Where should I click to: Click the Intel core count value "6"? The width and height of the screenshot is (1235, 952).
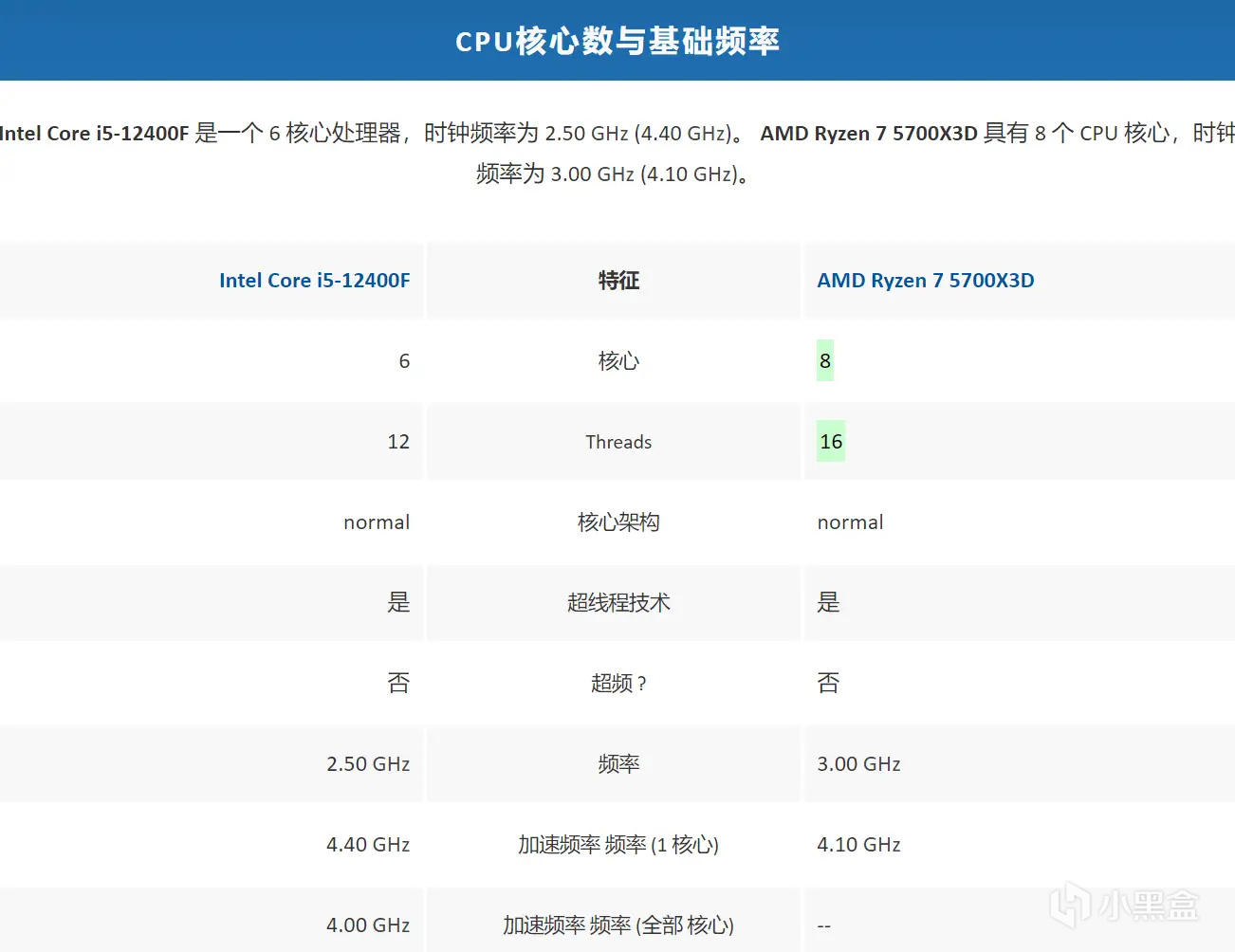404,361
